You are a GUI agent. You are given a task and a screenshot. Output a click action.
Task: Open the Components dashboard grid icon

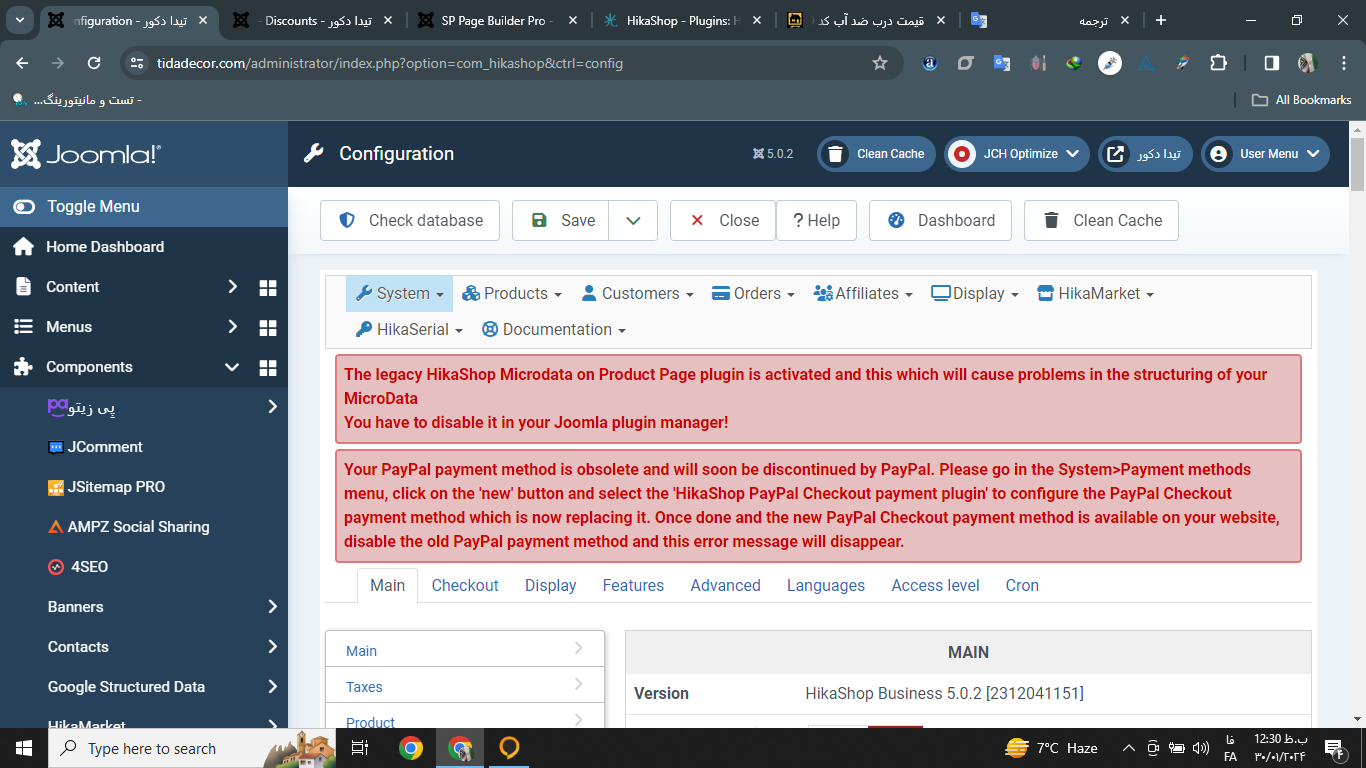[x=268, y=367]
